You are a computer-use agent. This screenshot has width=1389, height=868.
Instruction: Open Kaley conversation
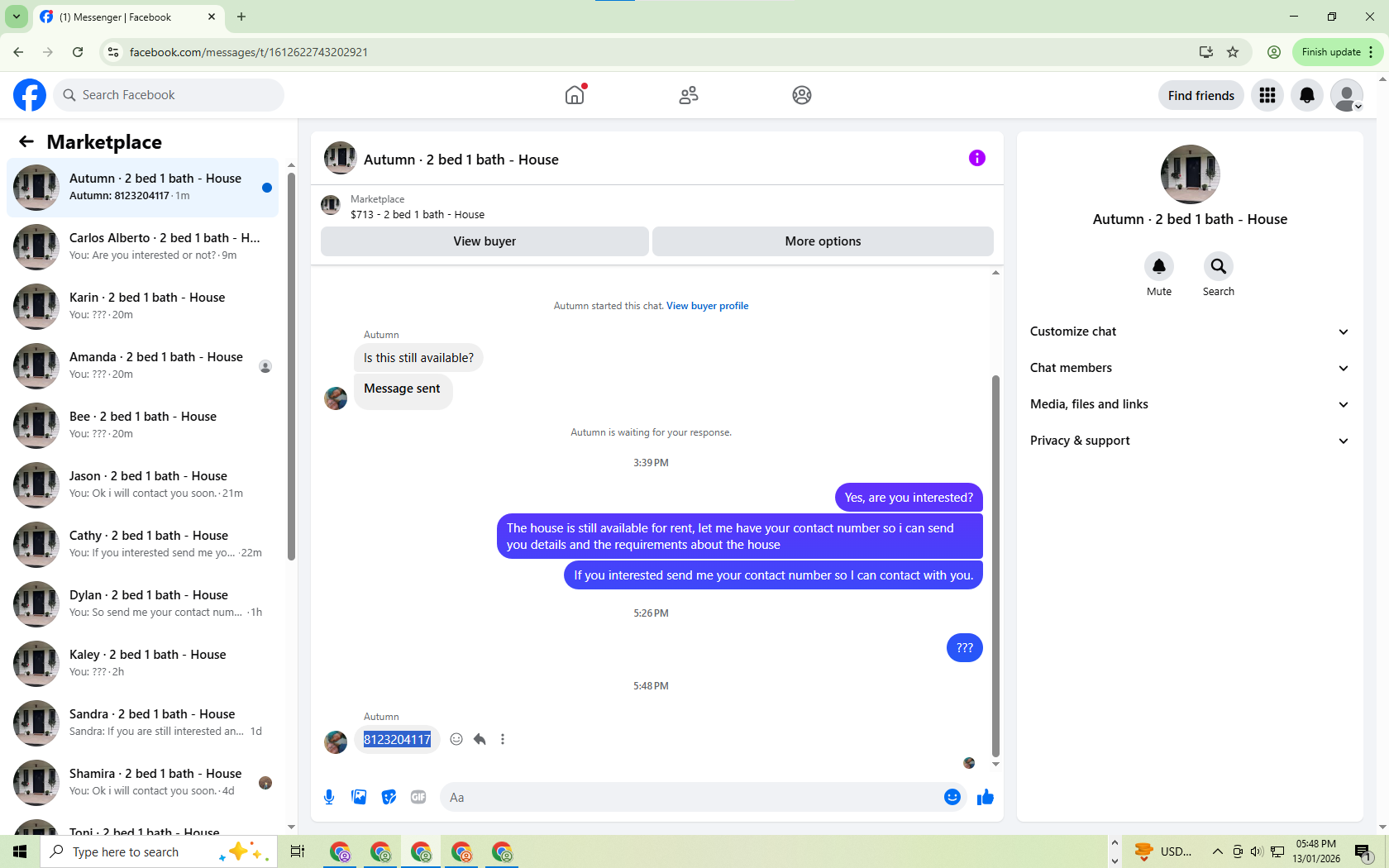[142, 663]
